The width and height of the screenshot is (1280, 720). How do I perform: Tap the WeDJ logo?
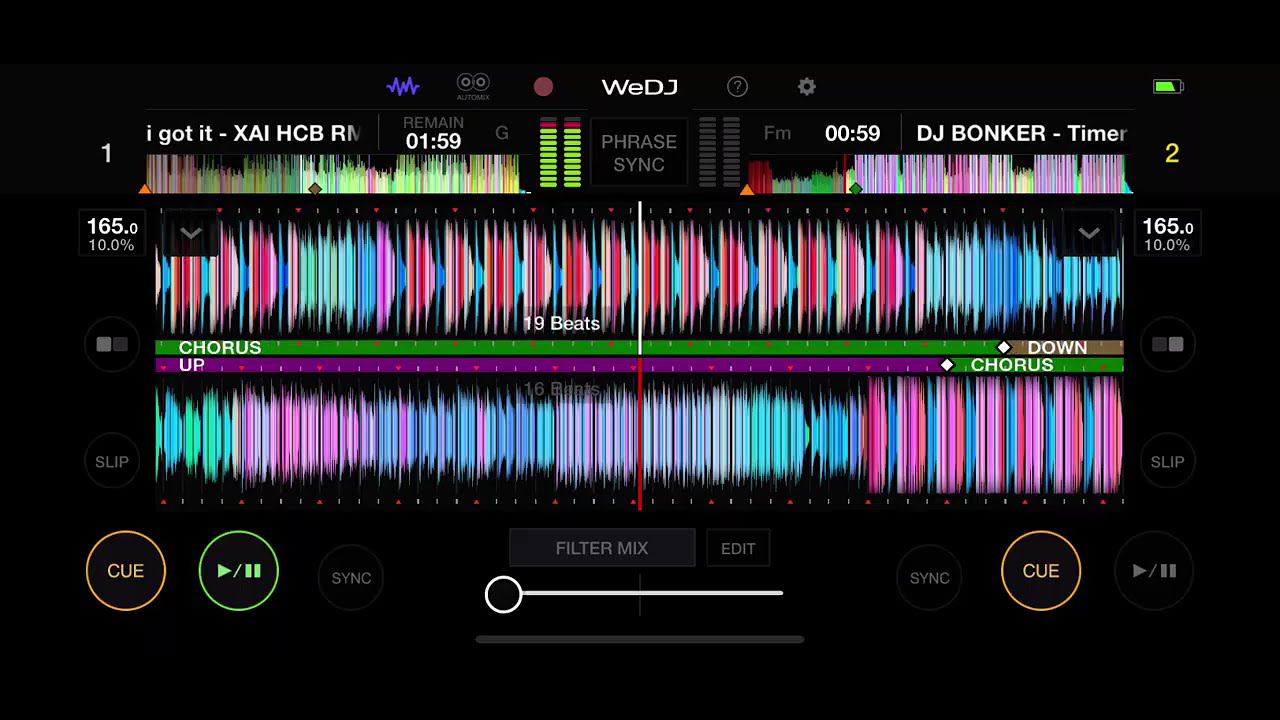pos(639,87)
